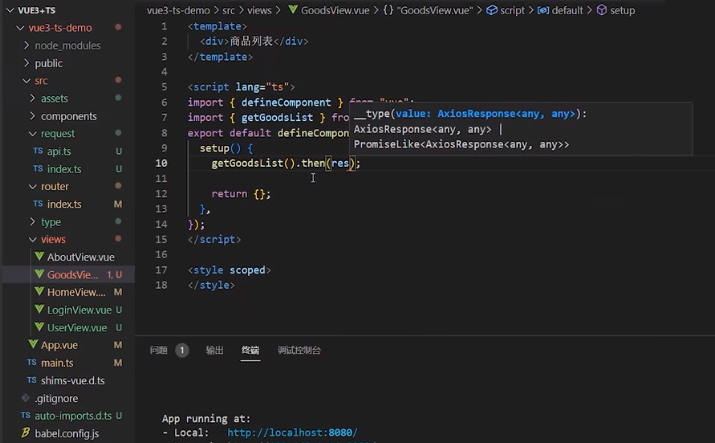
Task: Select views breadcrumb segment
Action: coord(259,10)
